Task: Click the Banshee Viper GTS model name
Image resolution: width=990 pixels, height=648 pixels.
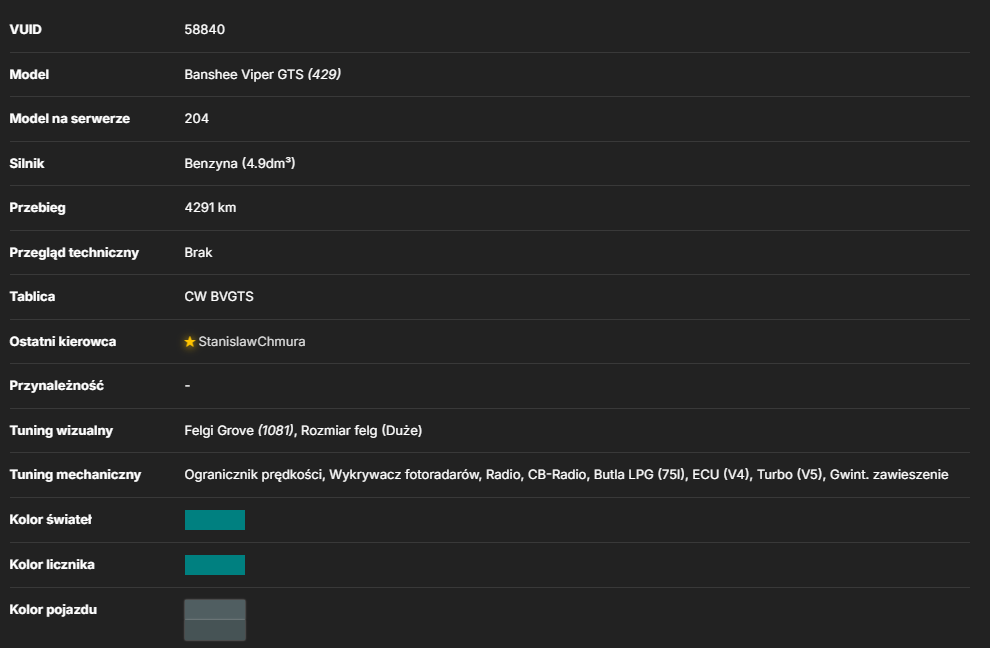Action: (244, 75)
